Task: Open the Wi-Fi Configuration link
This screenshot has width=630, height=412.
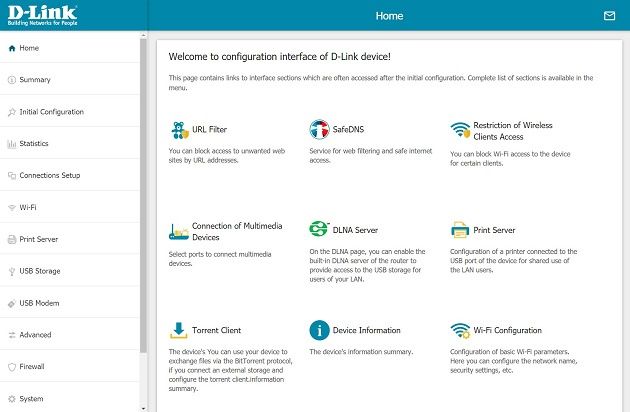Action: click(507, 330)
